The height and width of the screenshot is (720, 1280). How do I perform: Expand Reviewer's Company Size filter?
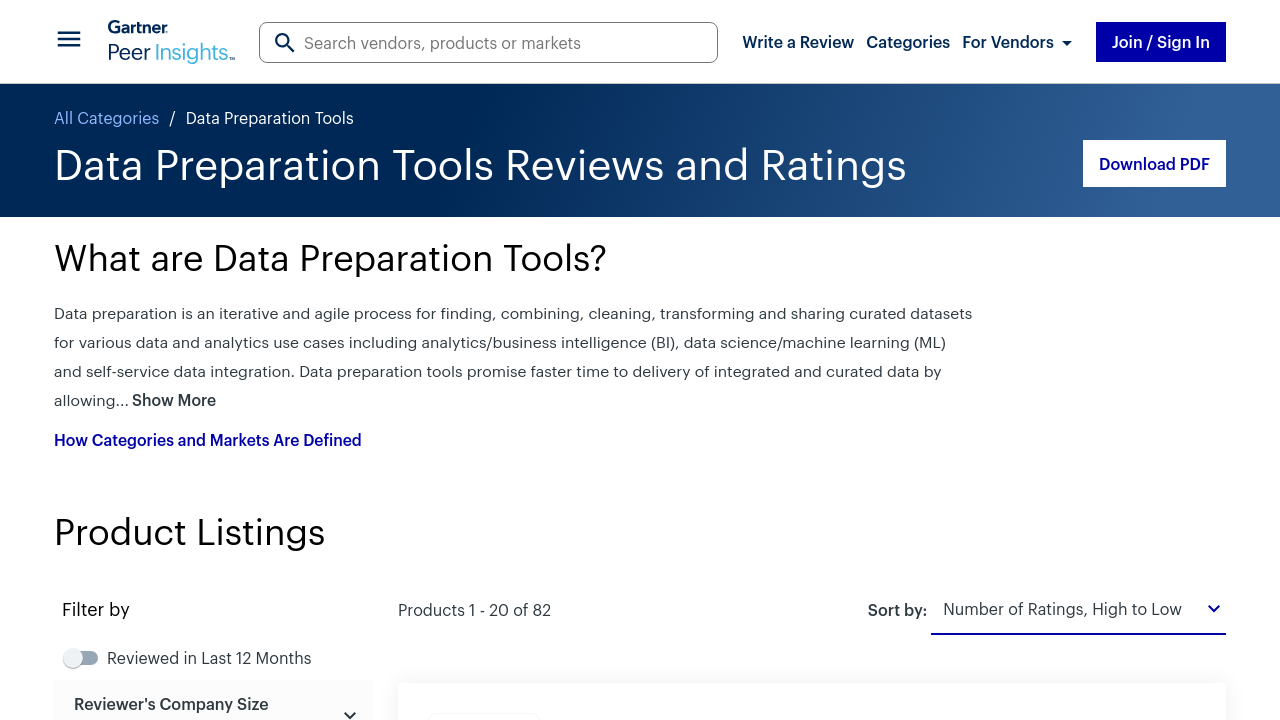[x=214, y=704]
